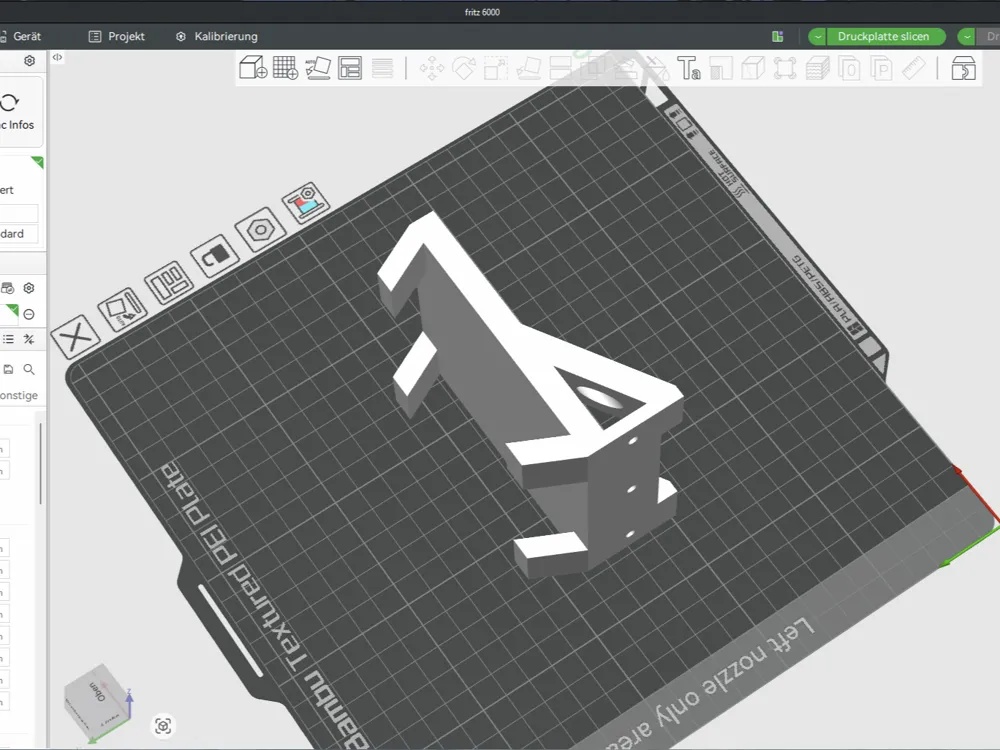Image resolution: width=1000 pixels, height=750 pixels.
Task: Select the Move tool with four arrows
Action: [x=432, y=68]
